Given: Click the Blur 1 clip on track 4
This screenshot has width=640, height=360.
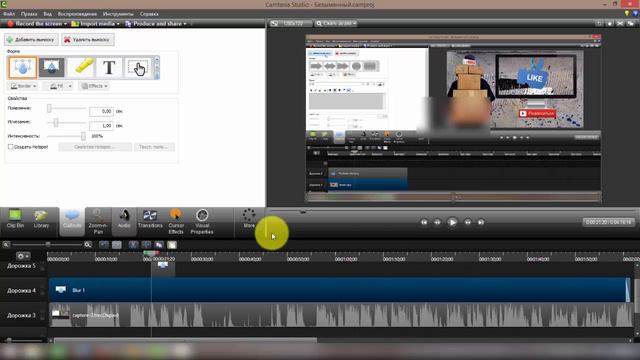Looking at the screenshot, I should click(x=339, y=290).
